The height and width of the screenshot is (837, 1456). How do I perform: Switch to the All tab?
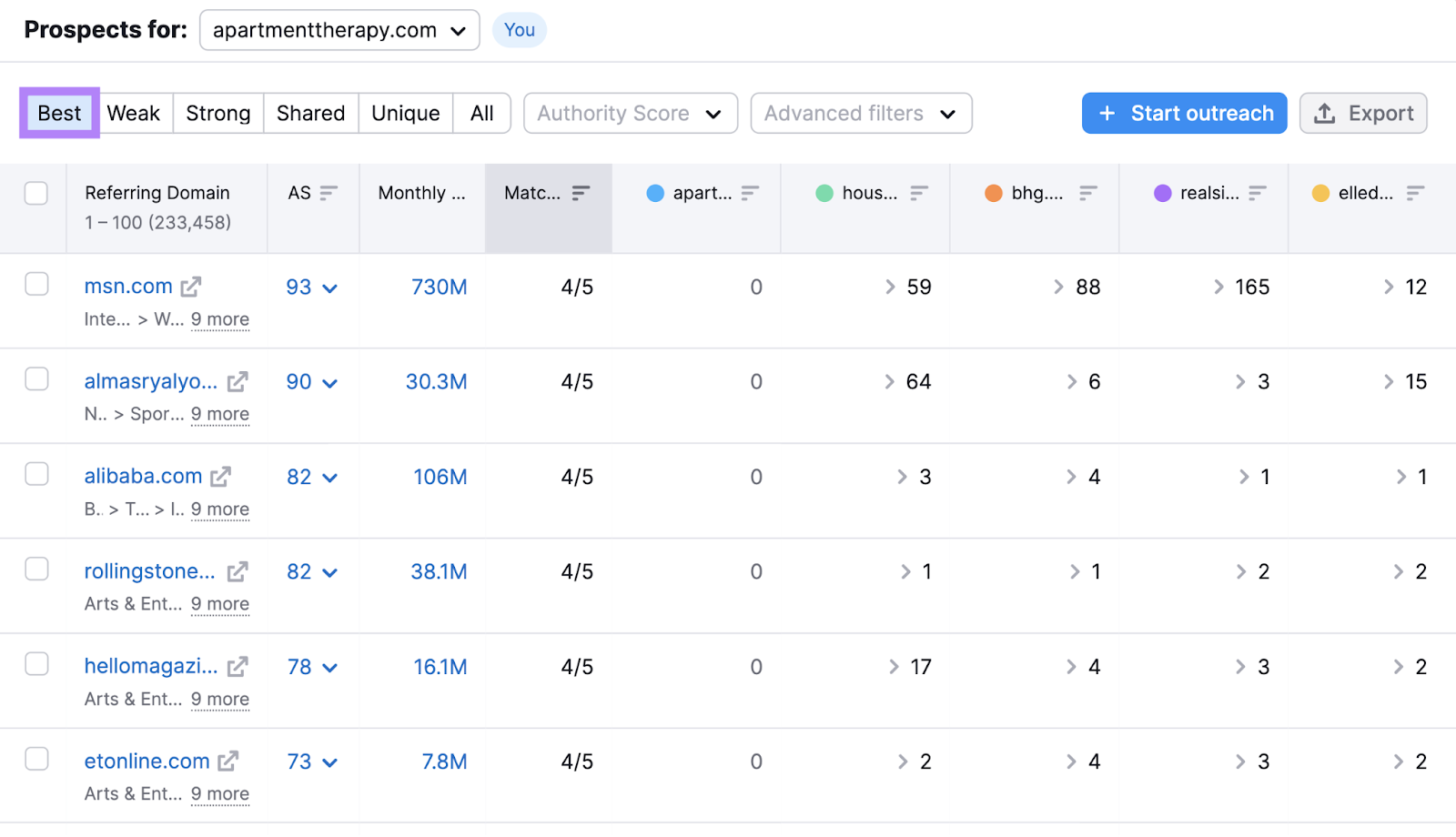(x=482, y=114)
